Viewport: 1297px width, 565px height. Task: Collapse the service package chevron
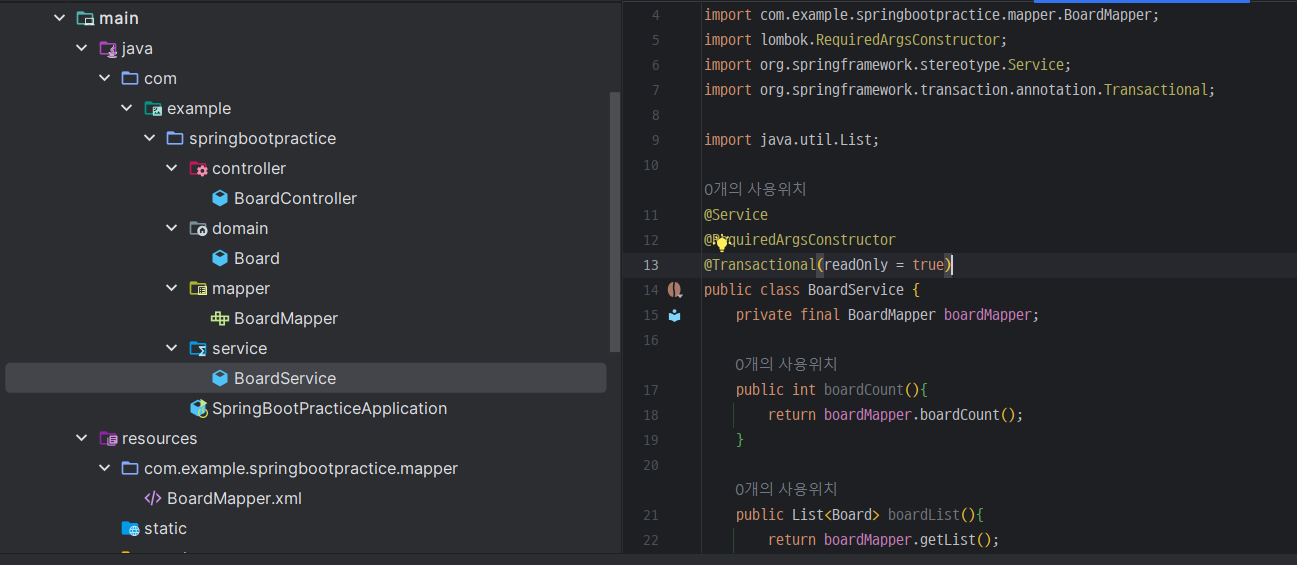click(x=172, y=348)
